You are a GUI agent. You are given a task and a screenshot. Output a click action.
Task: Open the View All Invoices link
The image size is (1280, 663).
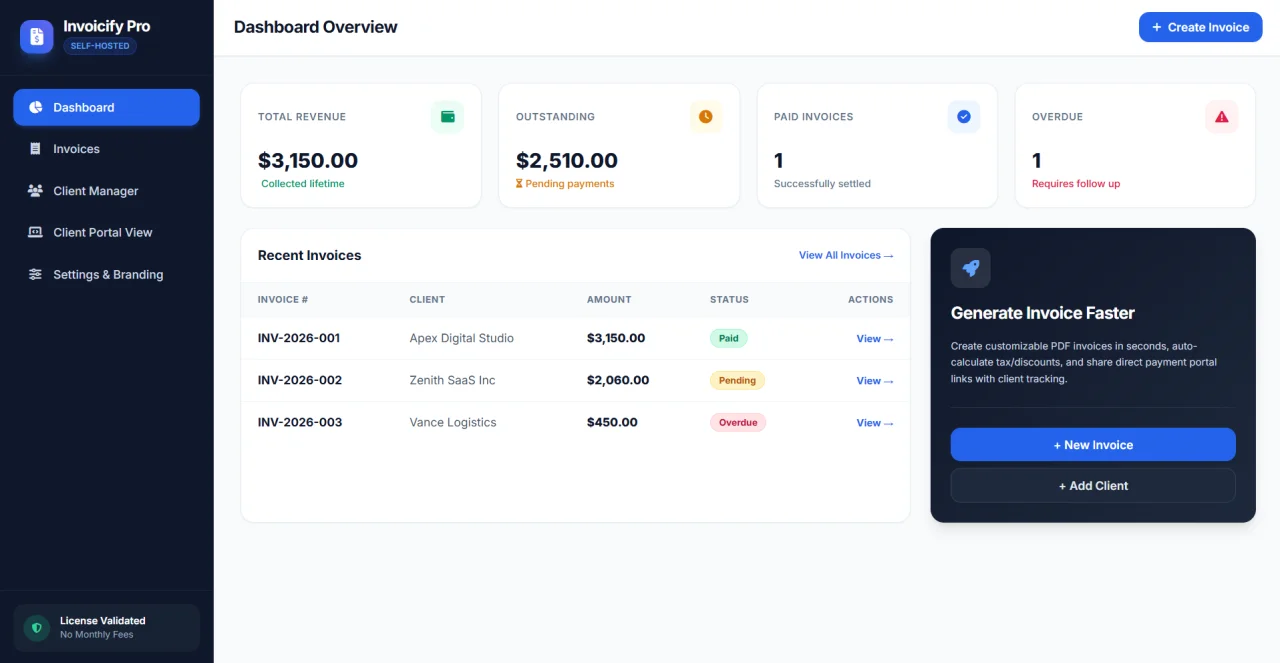pyautogui.click(x=846, y=255)
